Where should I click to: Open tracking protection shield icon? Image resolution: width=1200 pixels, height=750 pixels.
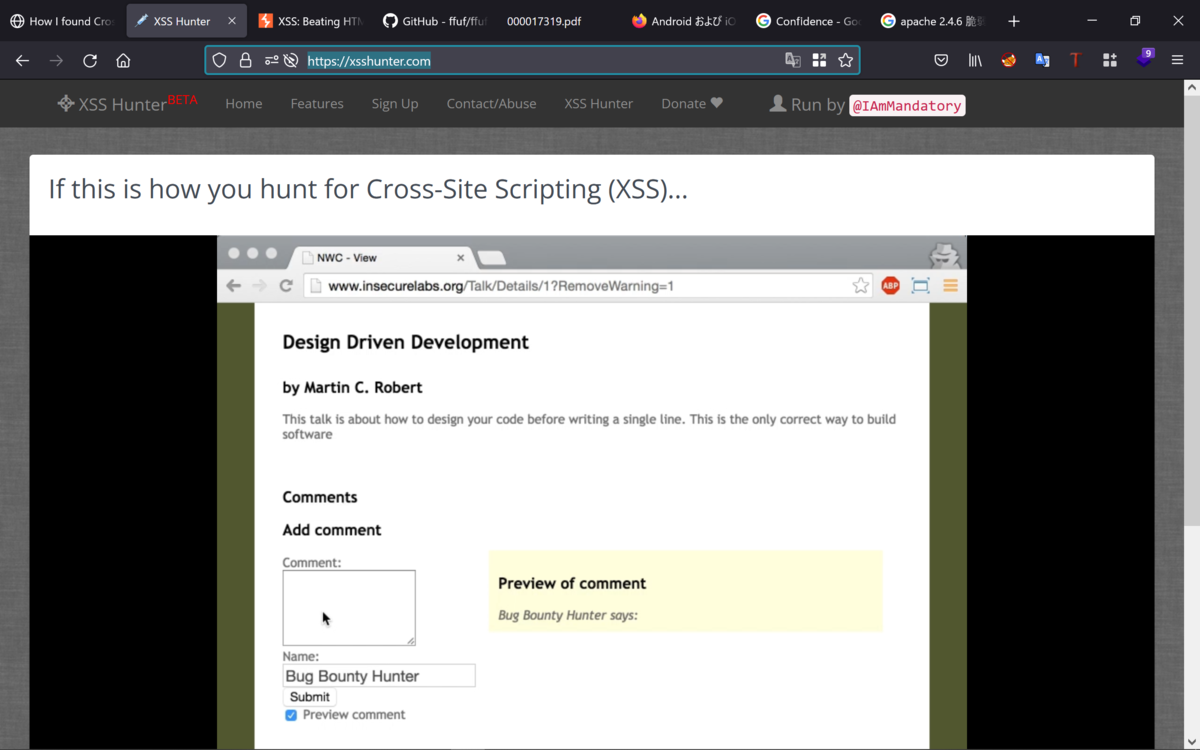click(x=219, y=61)
